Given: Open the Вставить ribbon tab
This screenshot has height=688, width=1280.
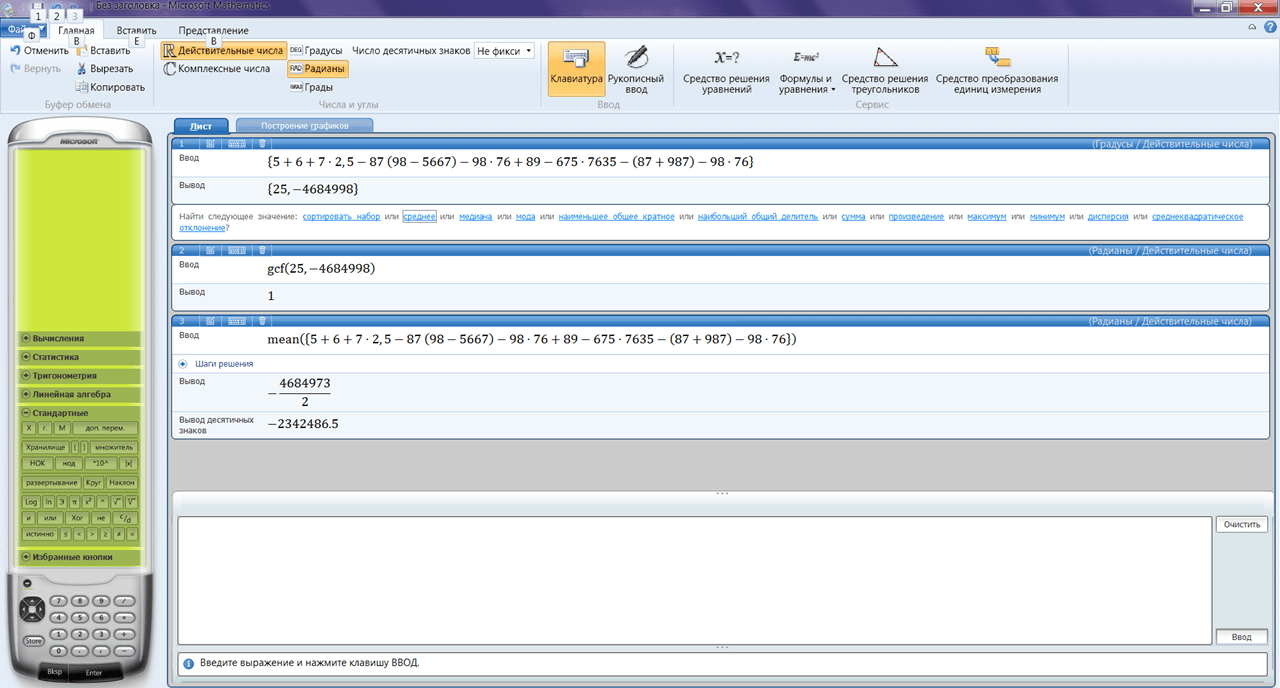Looking at the screenshot, I should [136, 31].
